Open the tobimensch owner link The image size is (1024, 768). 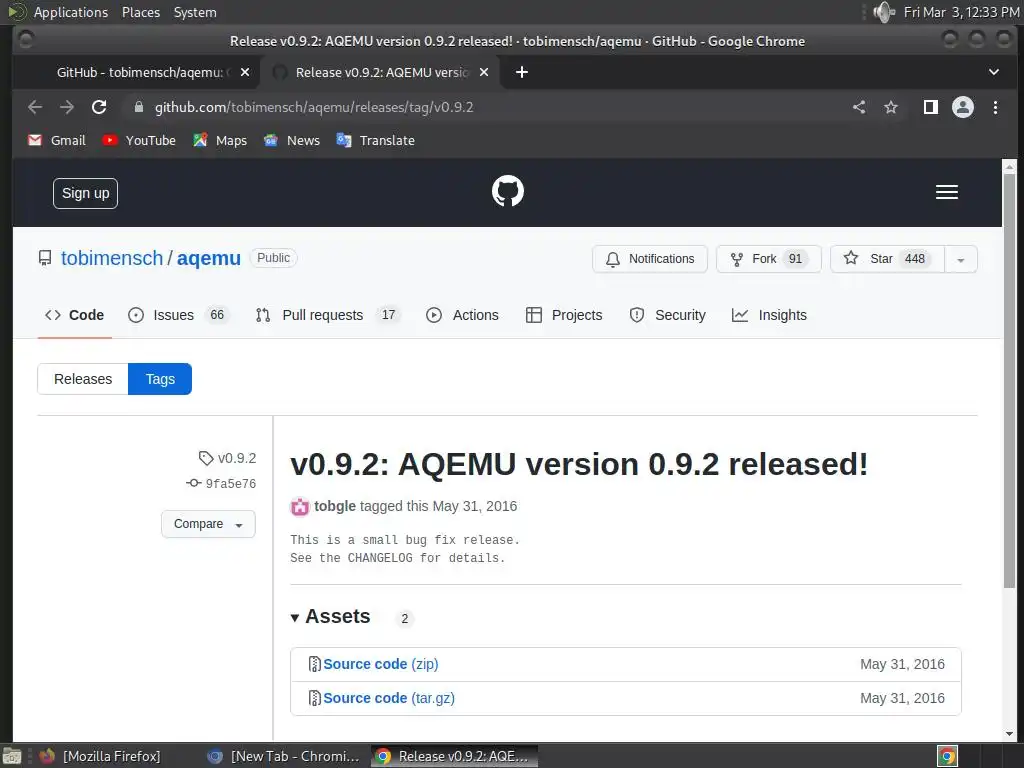(x=112, y=258)
